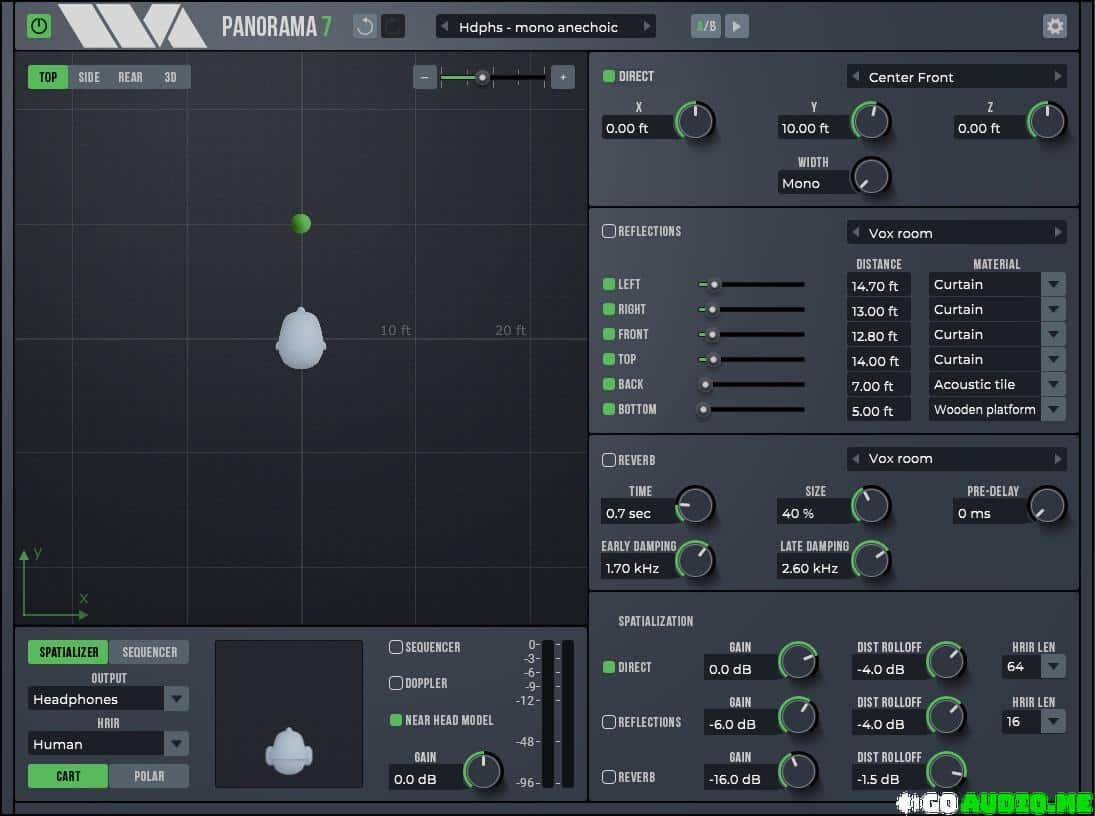Image resolution: width=1095 pixels, height=816 pixels.
Task: Select next Direct position preset arrow
Action: (1058, 76)
